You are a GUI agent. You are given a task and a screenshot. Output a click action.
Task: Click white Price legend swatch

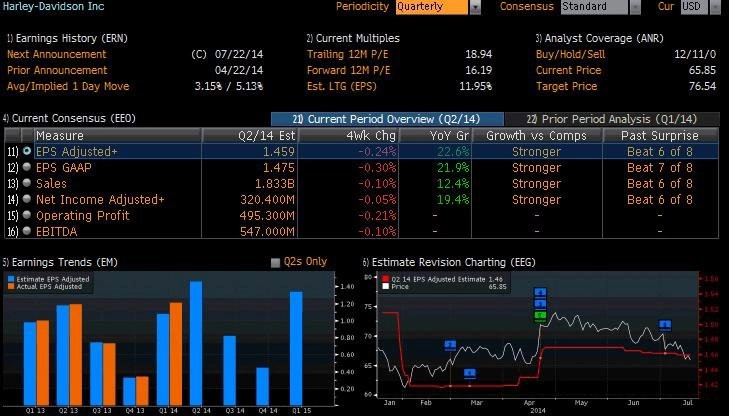[x=385, y=287]
